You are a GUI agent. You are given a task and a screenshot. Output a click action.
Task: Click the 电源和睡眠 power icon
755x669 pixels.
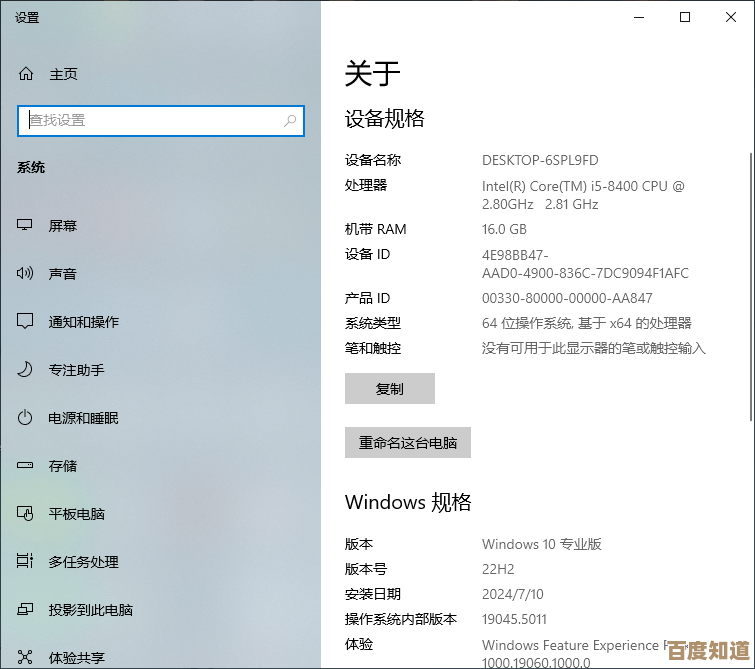click(x=25, y=417)
